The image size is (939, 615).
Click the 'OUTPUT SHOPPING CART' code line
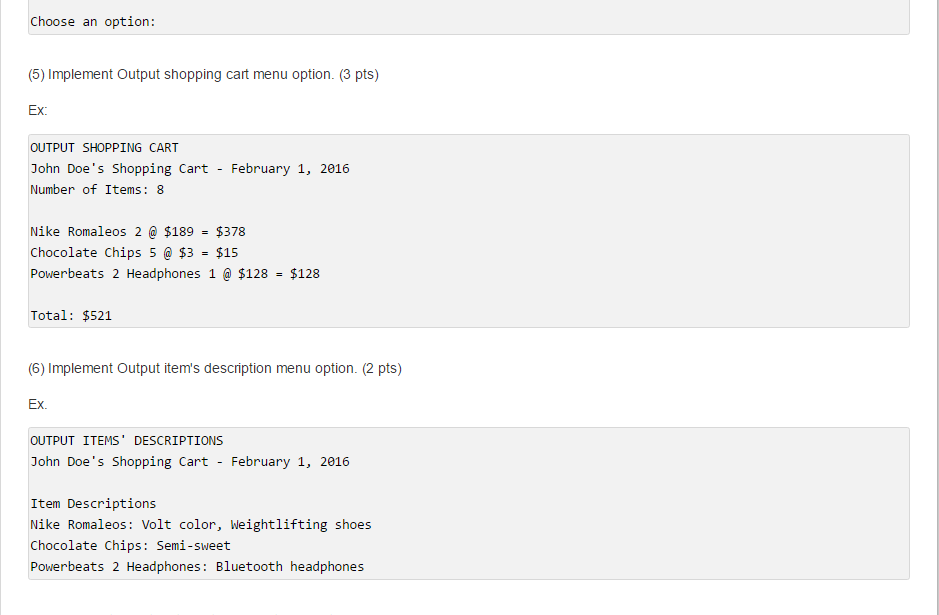[104, 148]
